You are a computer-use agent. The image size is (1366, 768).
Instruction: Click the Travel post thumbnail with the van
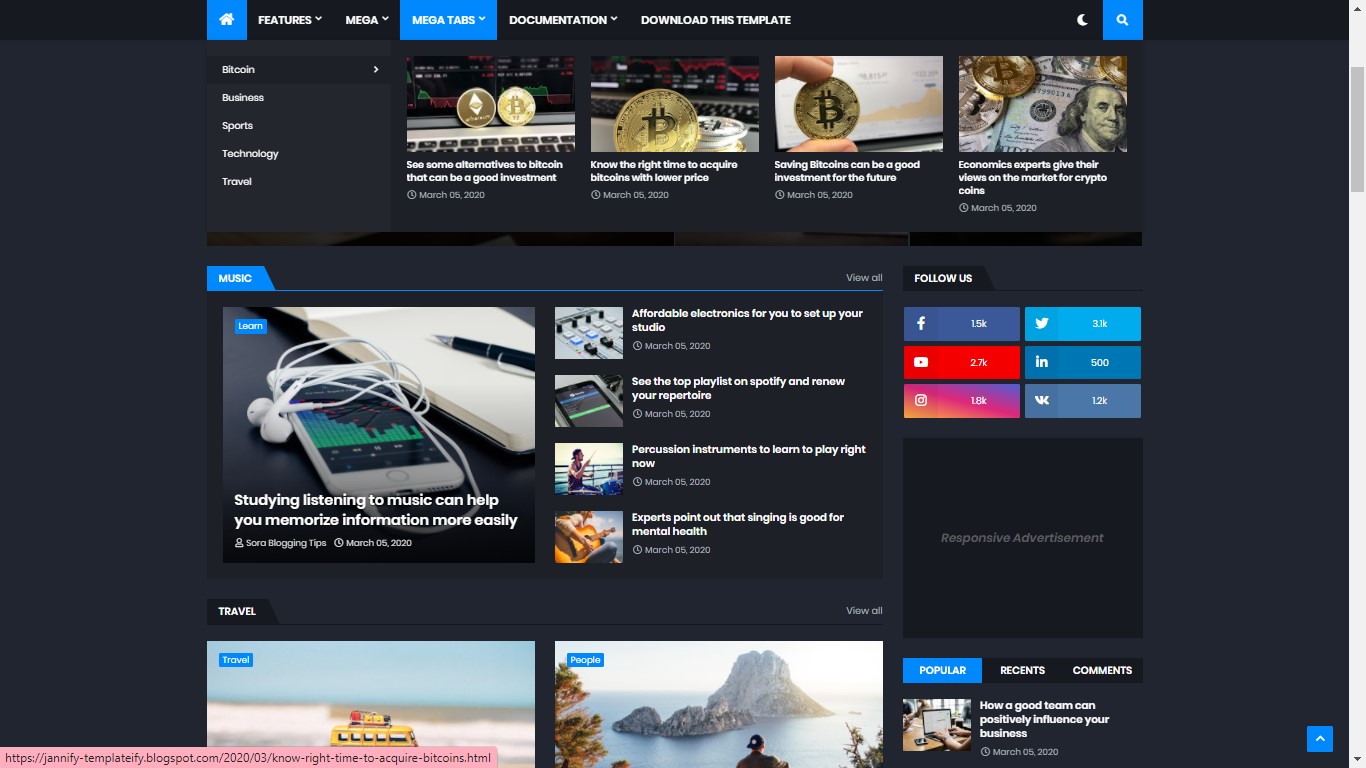(x=370, y=704)
